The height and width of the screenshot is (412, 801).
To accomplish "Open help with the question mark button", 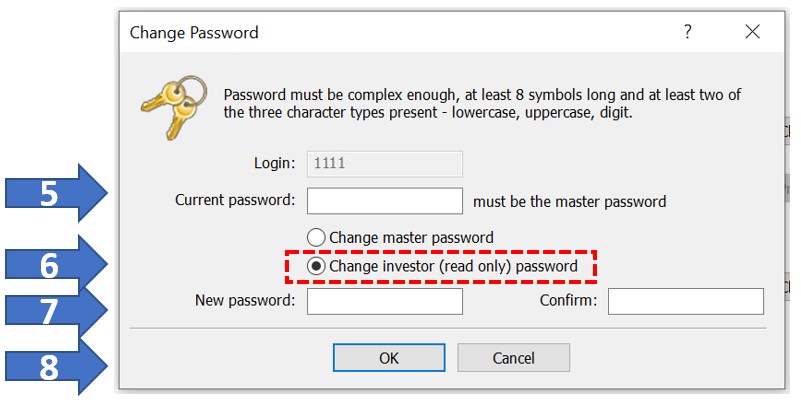I will click(x=688, y=32).
